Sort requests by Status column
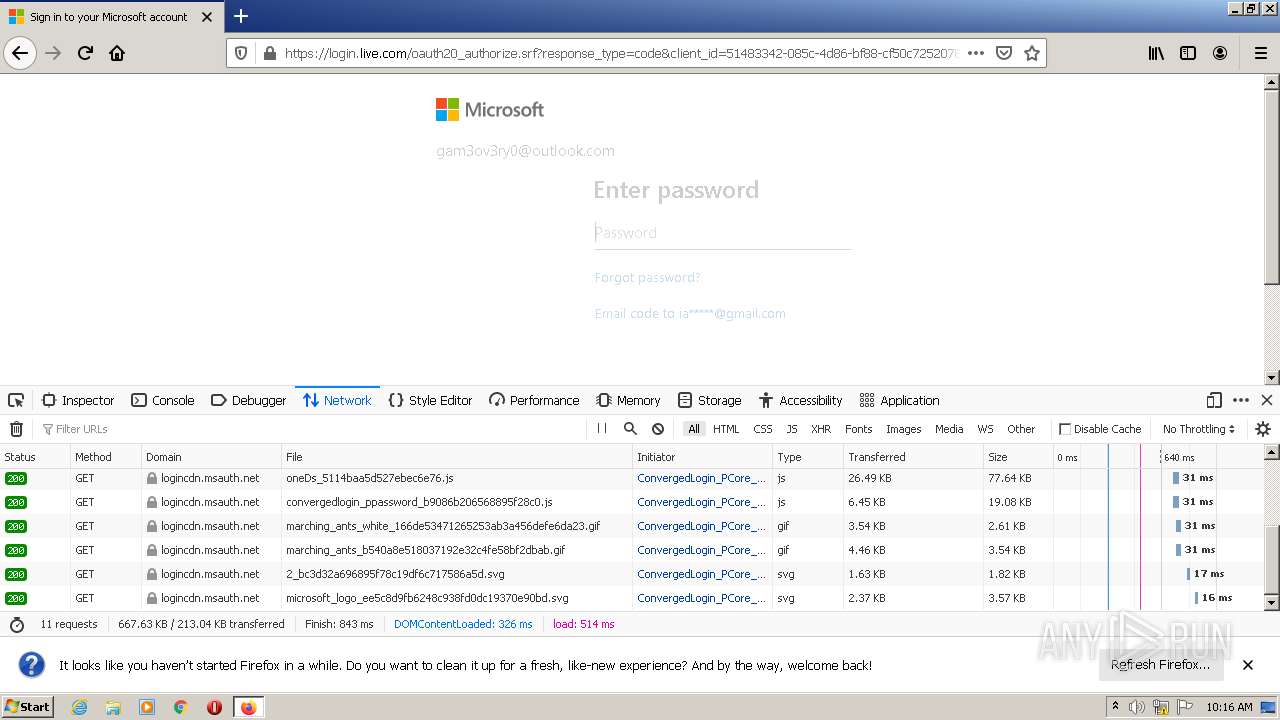 (x=35, y=457)
